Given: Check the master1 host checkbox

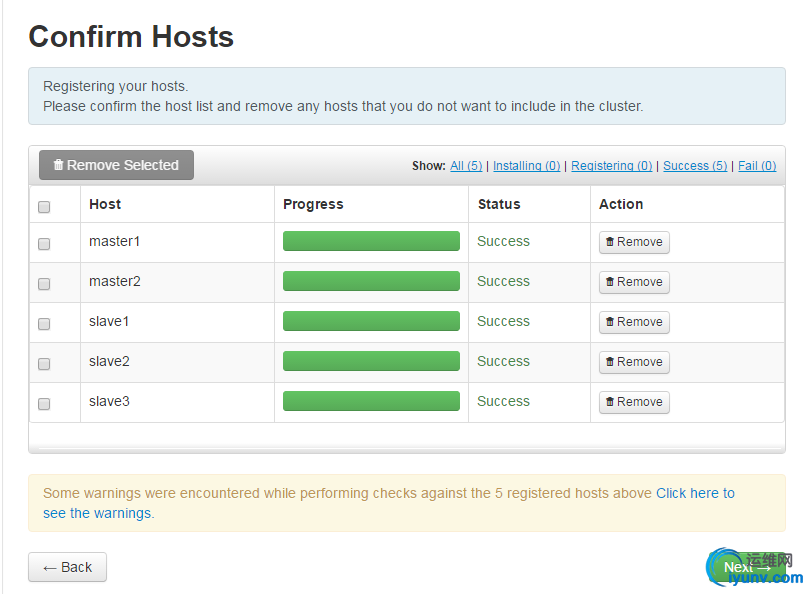Looking at the screenshot, I should [x=44, y=244].
